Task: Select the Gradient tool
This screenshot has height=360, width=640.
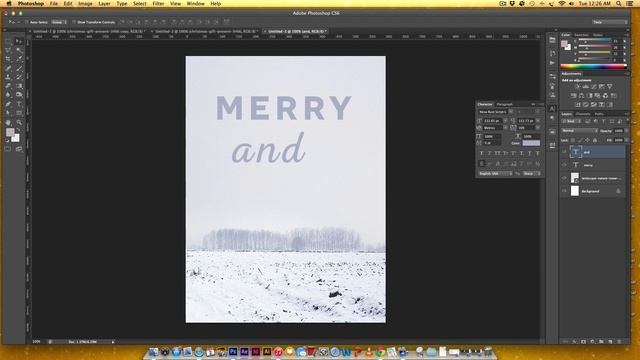Action: pyautogui.click(x=19, y=86)
